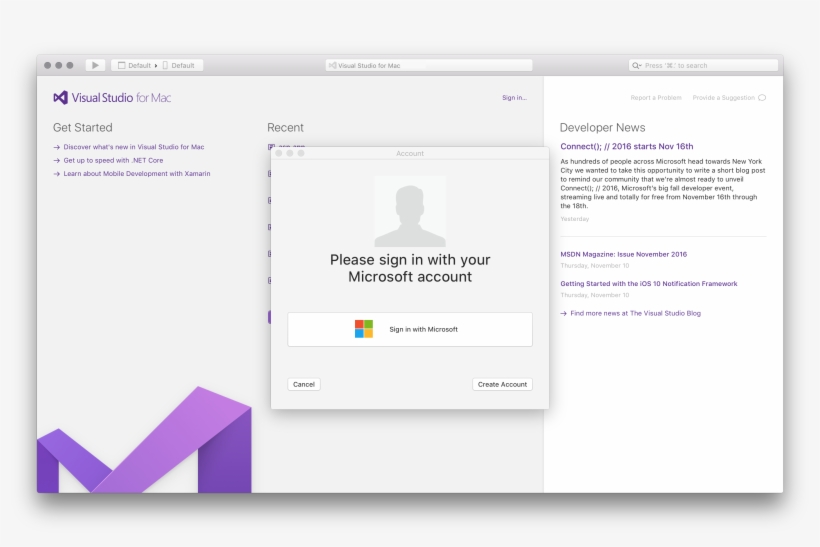Click the user avatar placeholder image

pyautogui.click(x=410, y=212)
